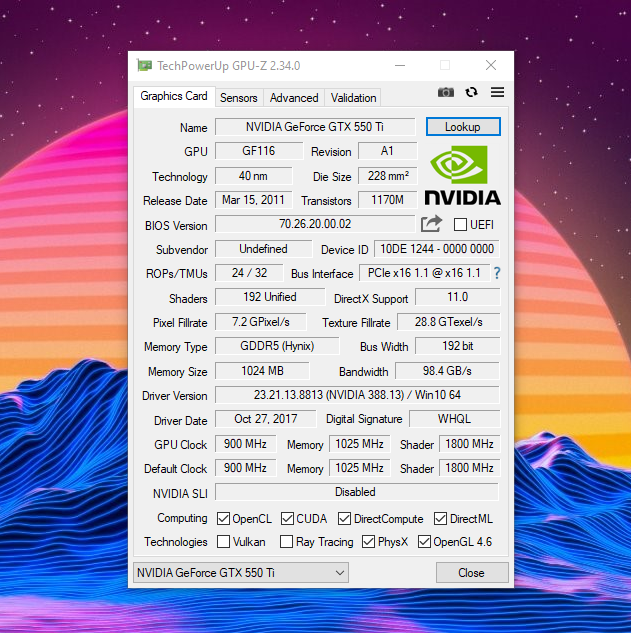Click the Driver Version field 23.21.13.8813

point(357,395)
